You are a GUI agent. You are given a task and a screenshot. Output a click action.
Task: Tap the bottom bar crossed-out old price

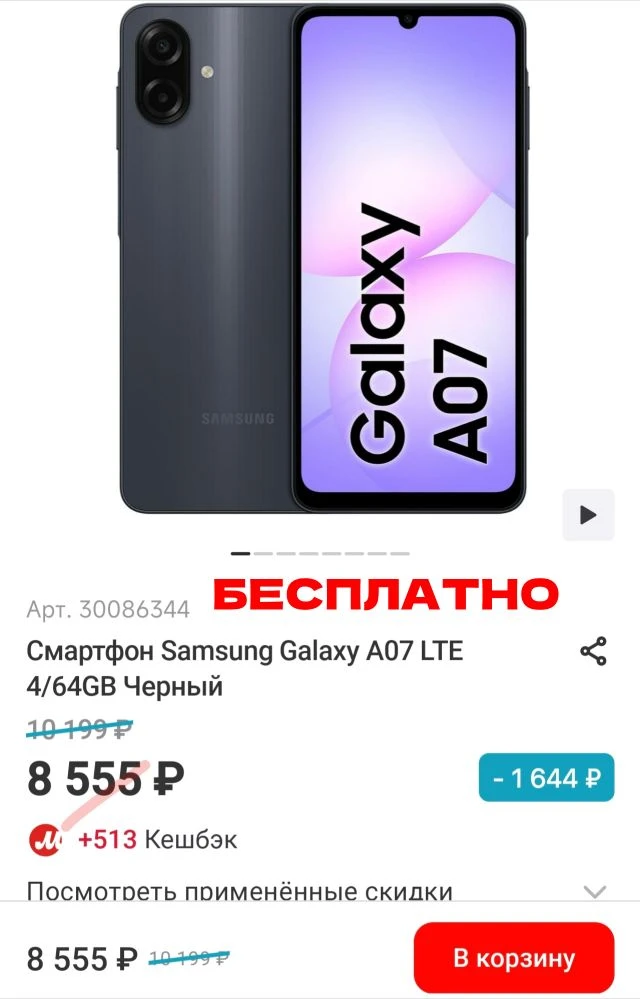tap(188, 958)
